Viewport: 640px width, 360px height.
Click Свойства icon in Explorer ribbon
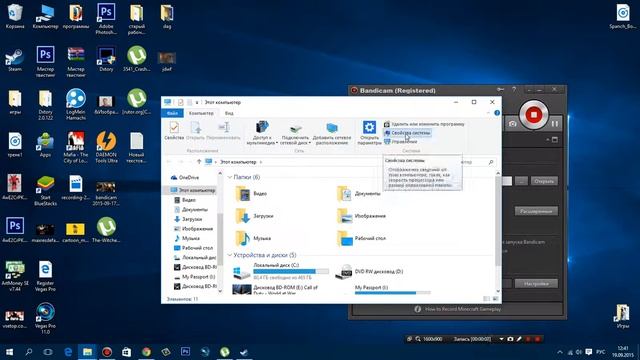click(174, 131)
